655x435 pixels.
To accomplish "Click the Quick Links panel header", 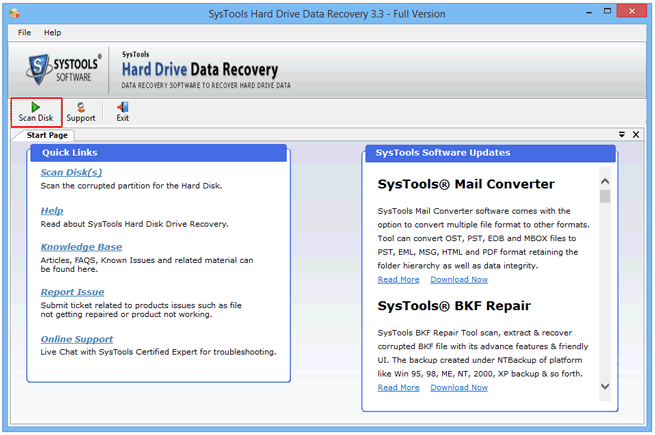I will coord(158,153).
